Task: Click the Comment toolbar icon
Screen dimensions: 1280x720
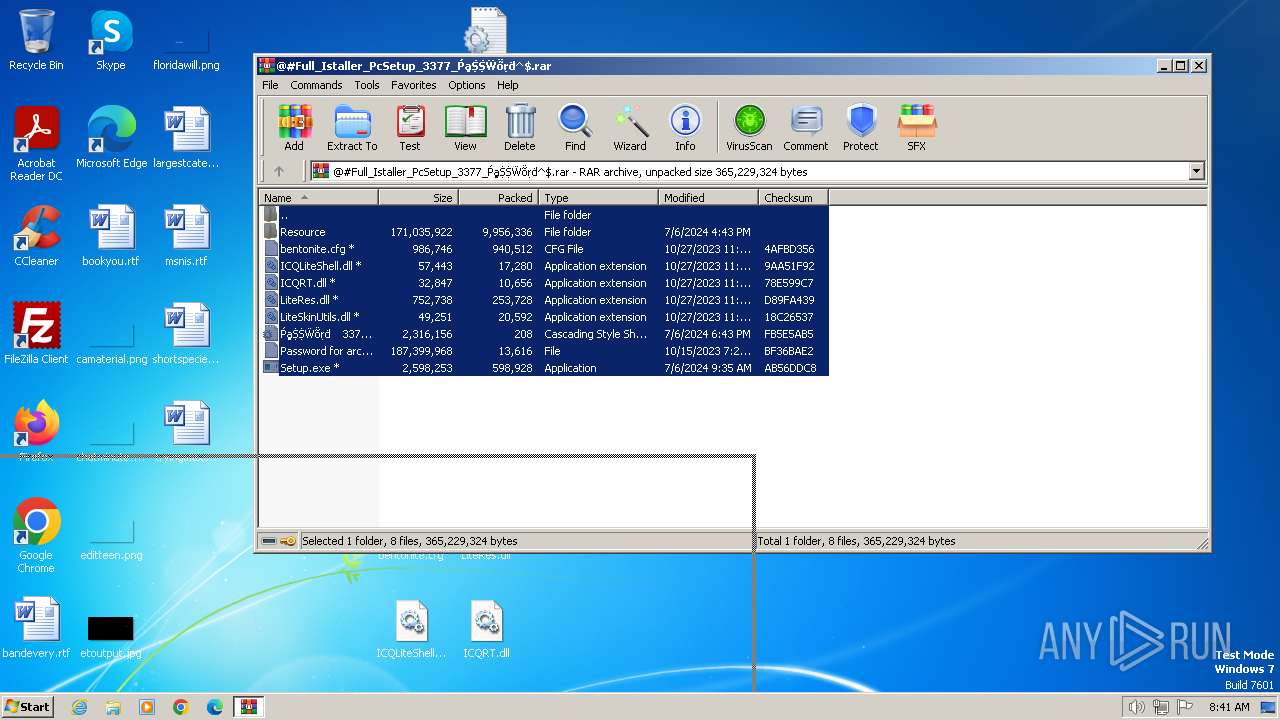Action: pyautogui.click(x=806, y=127)
